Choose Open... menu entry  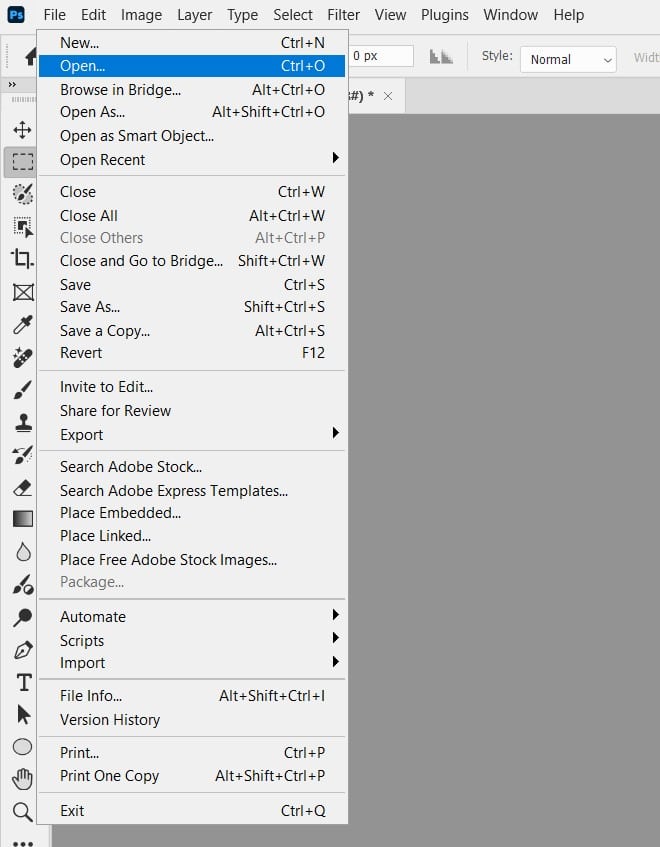(x=192, y=65)
